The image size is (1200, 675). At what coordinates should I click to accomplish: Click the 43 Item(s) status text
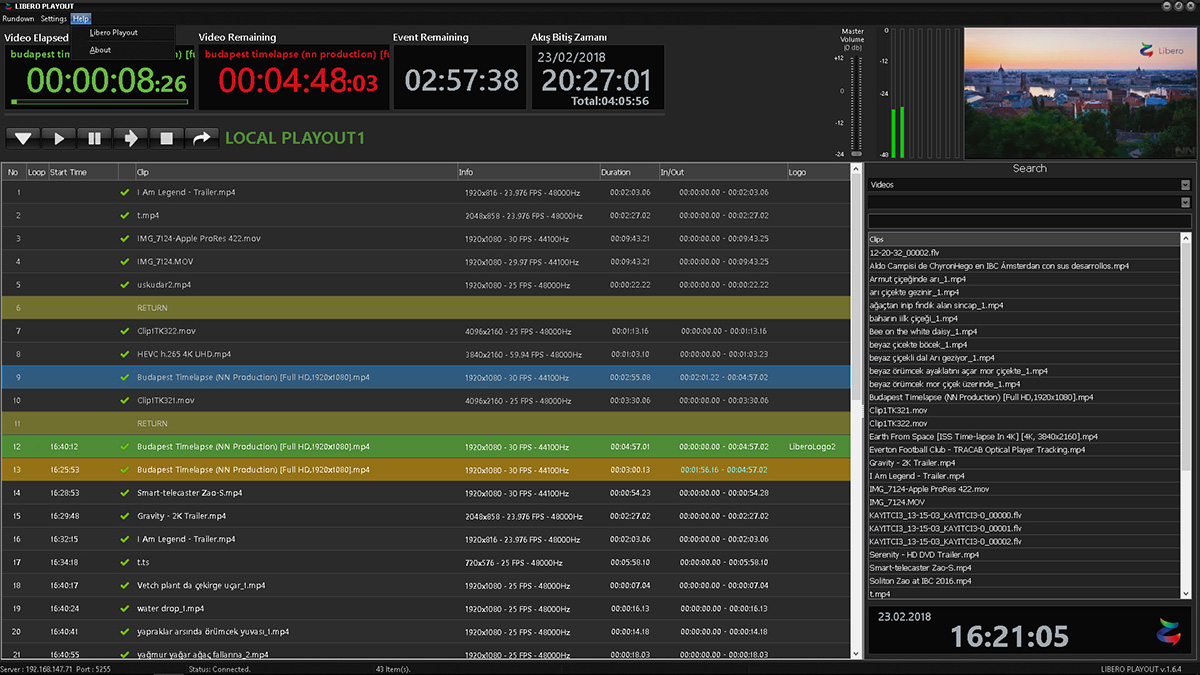point(394,668)
